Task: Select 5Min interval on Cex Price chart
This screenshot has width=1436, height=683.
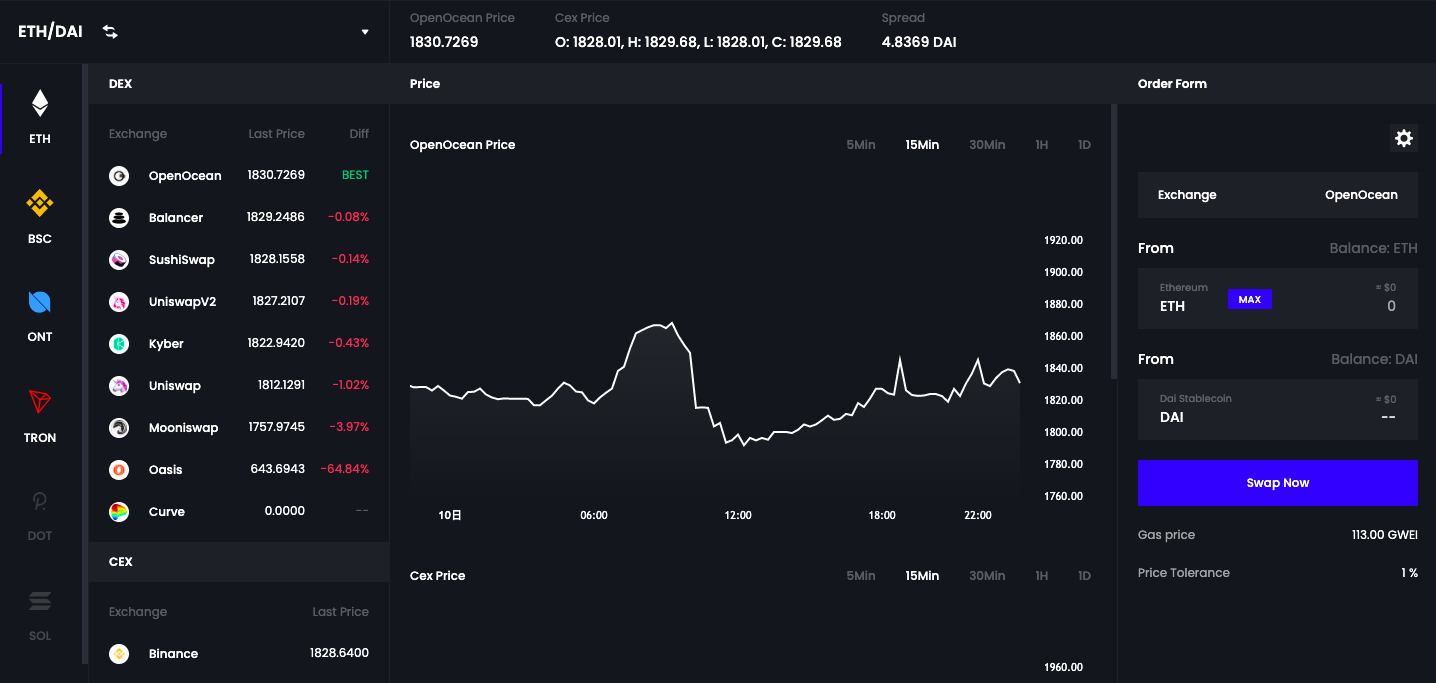Action: coord(861,576)
